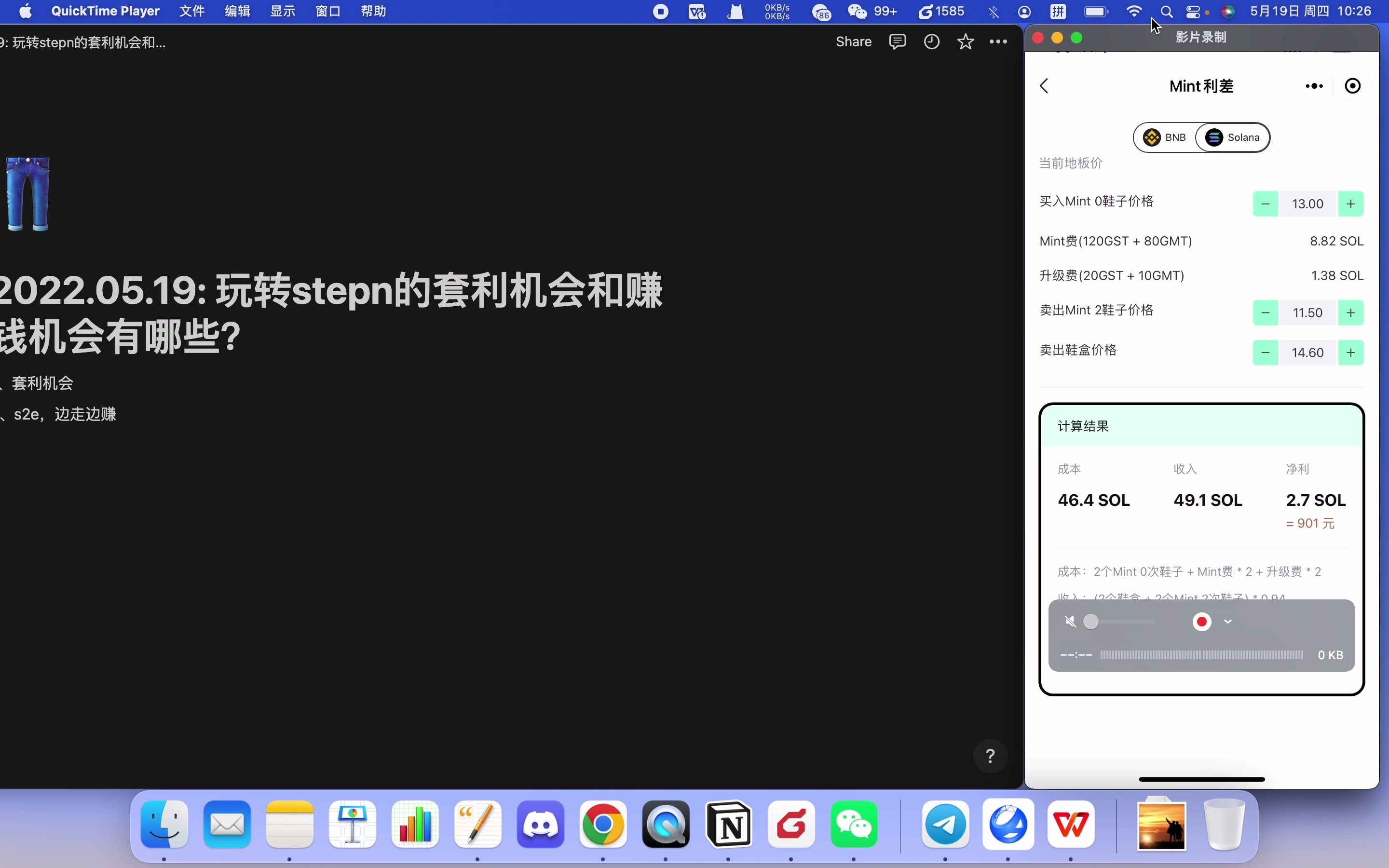Open the 文件 menu
This screenshot has height=868, width=1389.
pyautogui.click(x=192, y=12)
